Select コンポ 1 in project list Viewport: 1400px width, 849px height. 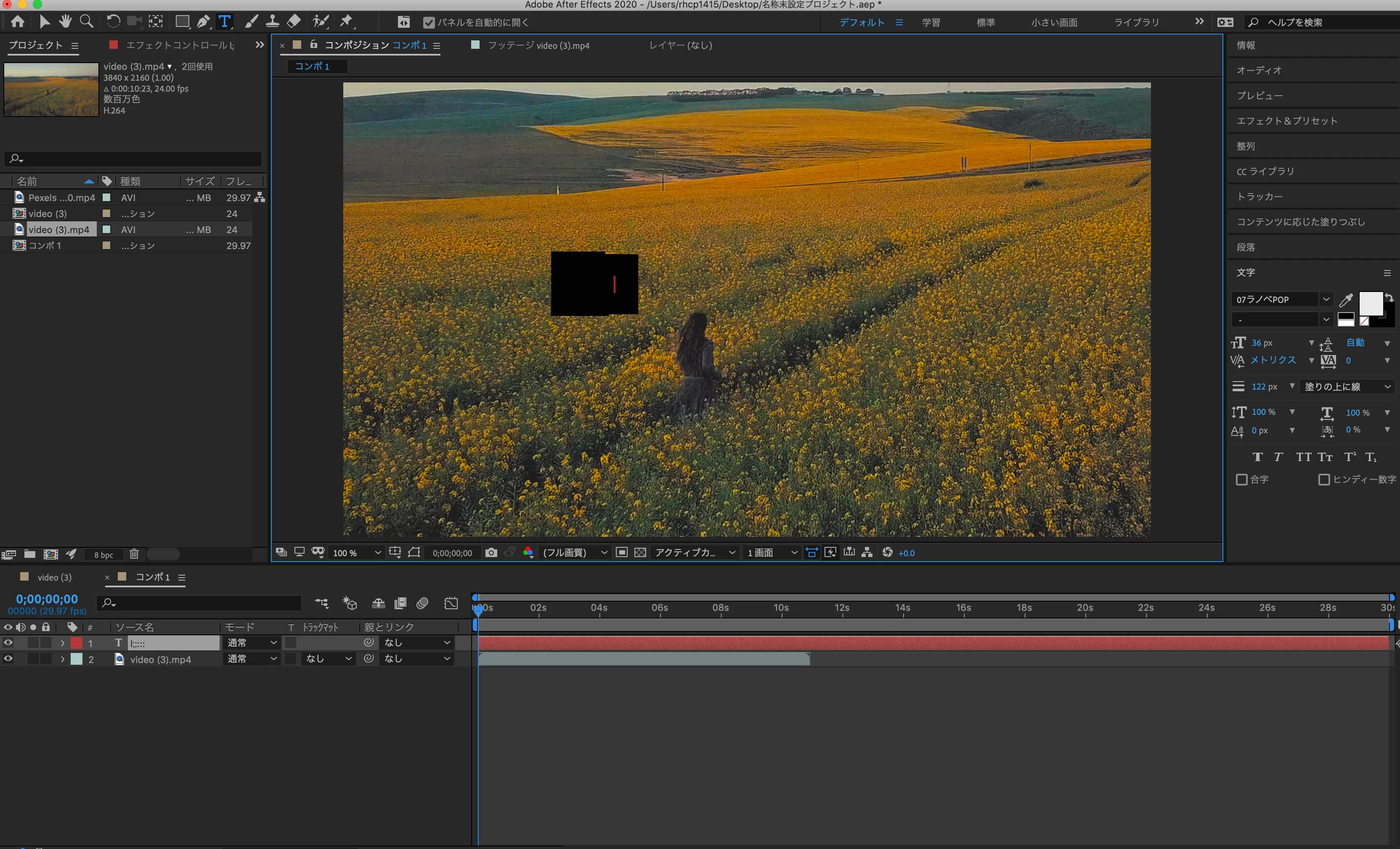click(45, 246)
